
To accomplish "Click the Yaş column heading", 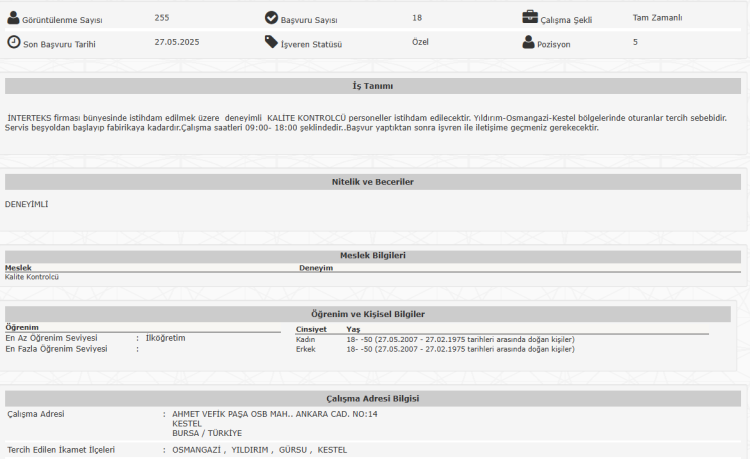I will click(x=353, y=329).
